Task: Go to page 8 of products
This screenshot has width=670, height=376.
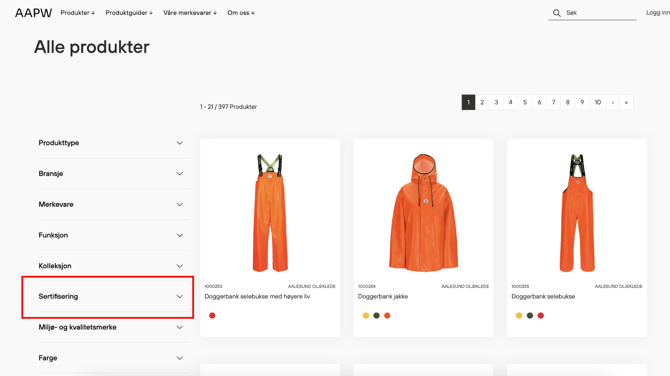Action: click(x=567, y=102)
